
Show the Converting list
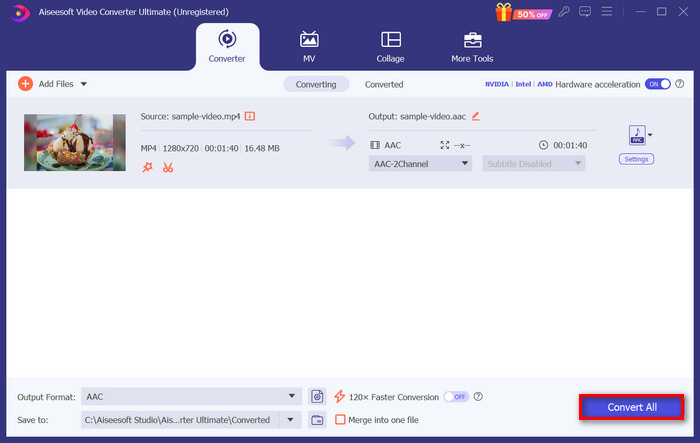[316, 84]
